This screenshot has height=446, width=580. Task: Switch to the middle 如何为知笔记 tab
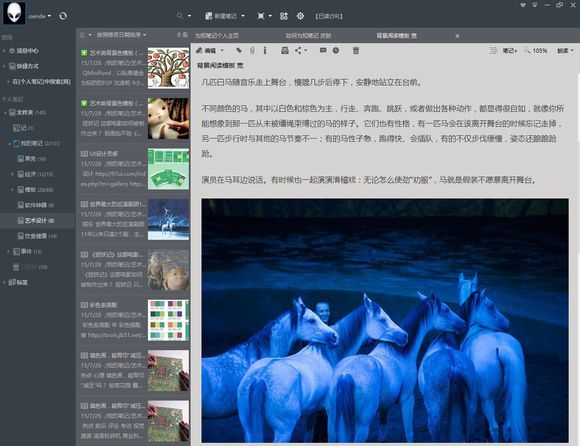308,36
